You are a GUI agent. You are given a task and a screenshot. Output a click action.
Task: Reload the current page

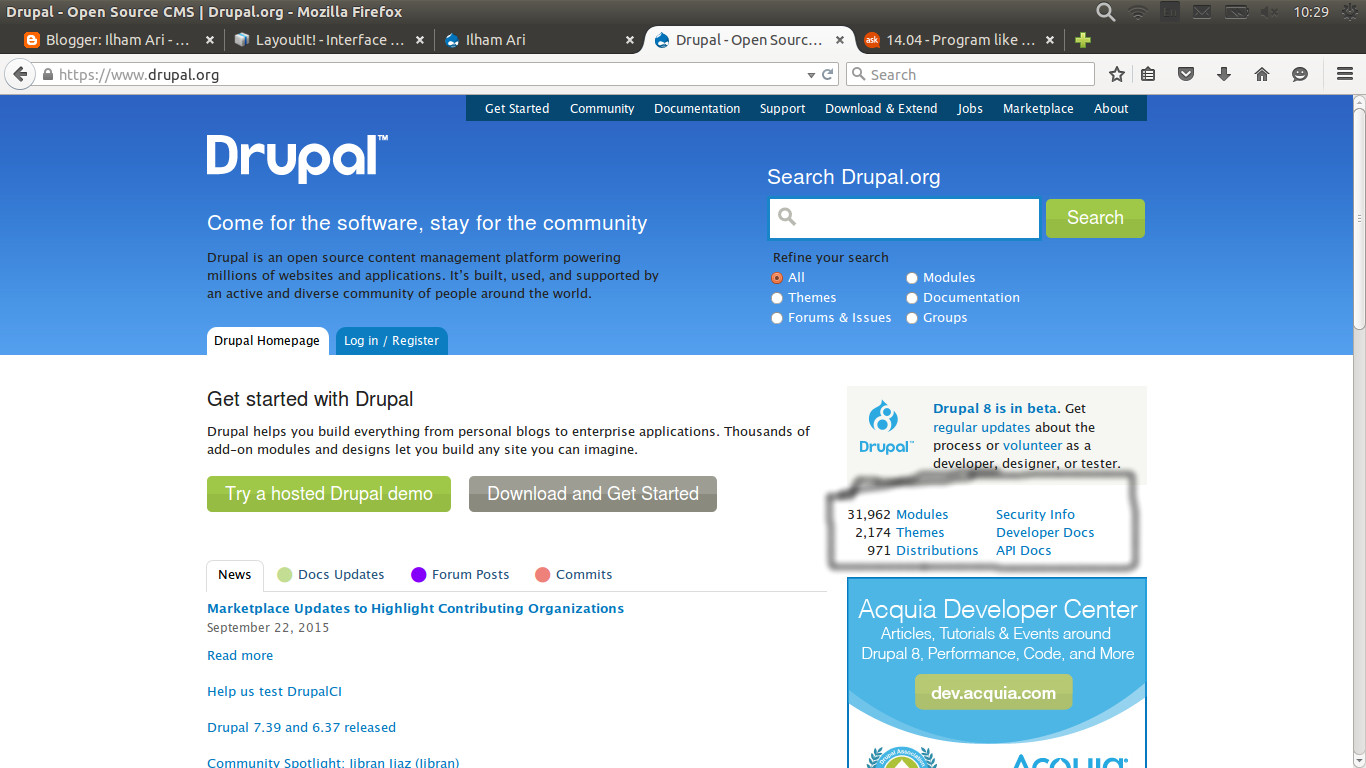click(x=828, y=74)
